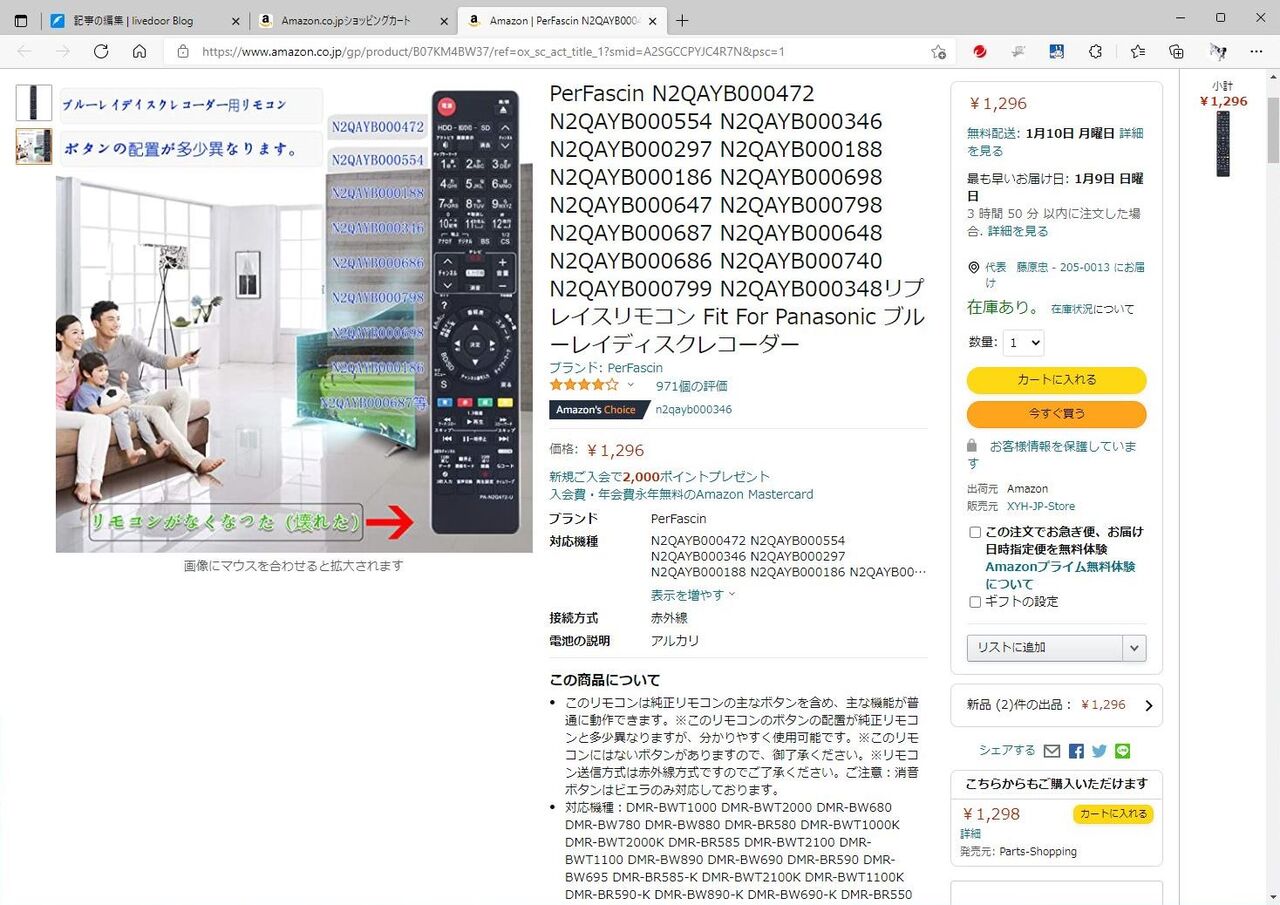Close the livedoor Blog tab

[236, 21]
